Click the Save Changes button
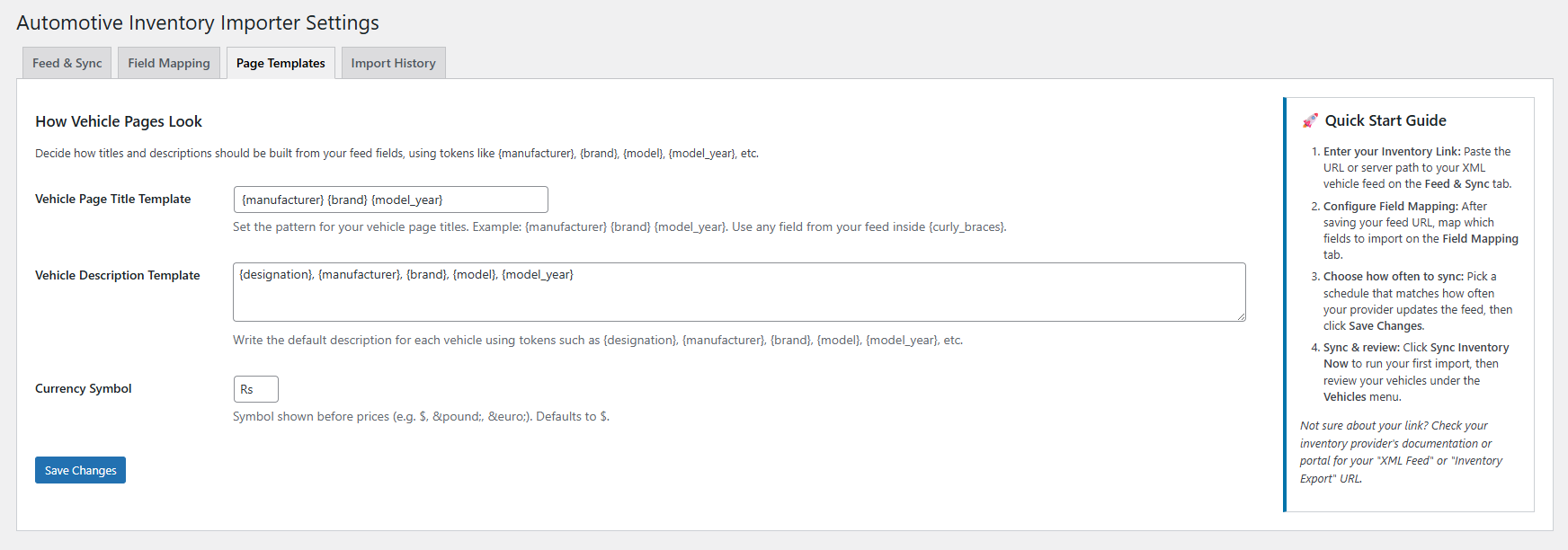Viewport: 1568px width, 550px height. [80, 470]
